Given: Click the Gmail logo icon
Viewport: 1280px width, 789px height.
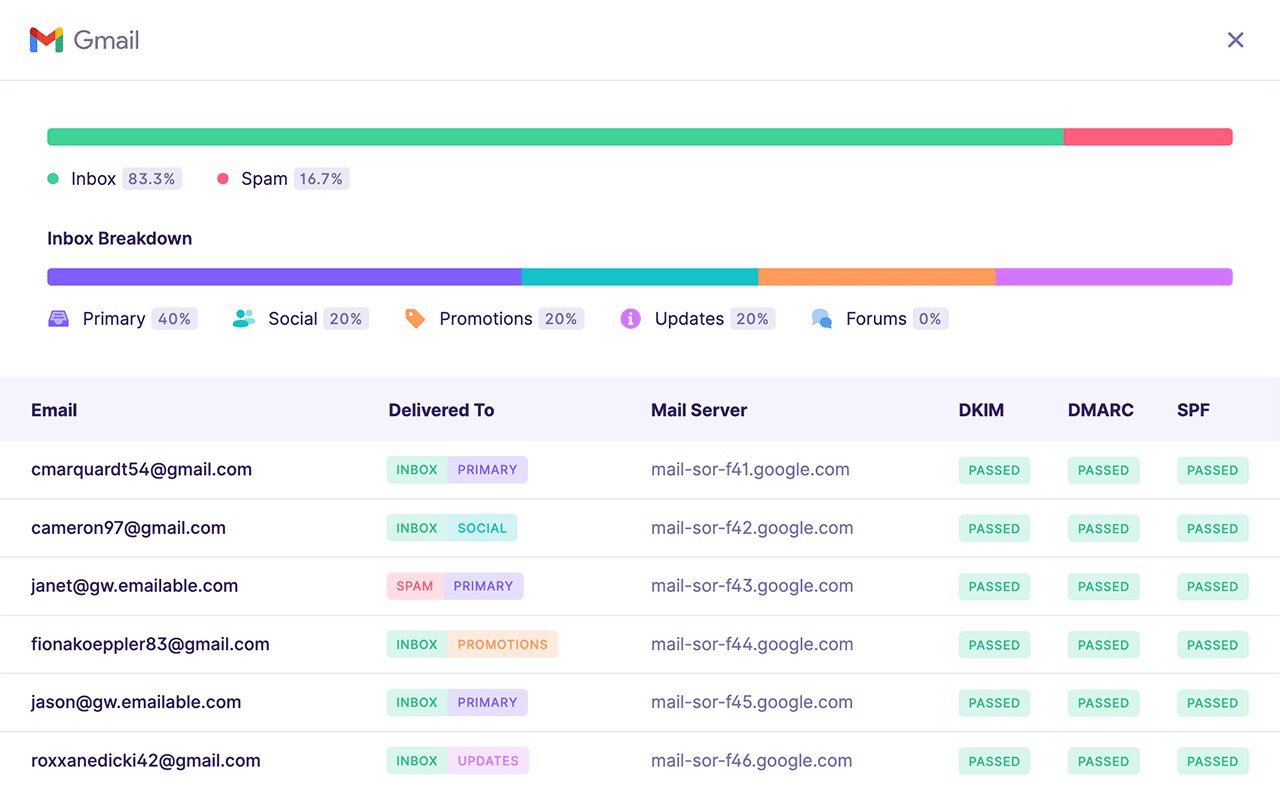Looking at the screenshot, I should (47, 40).
